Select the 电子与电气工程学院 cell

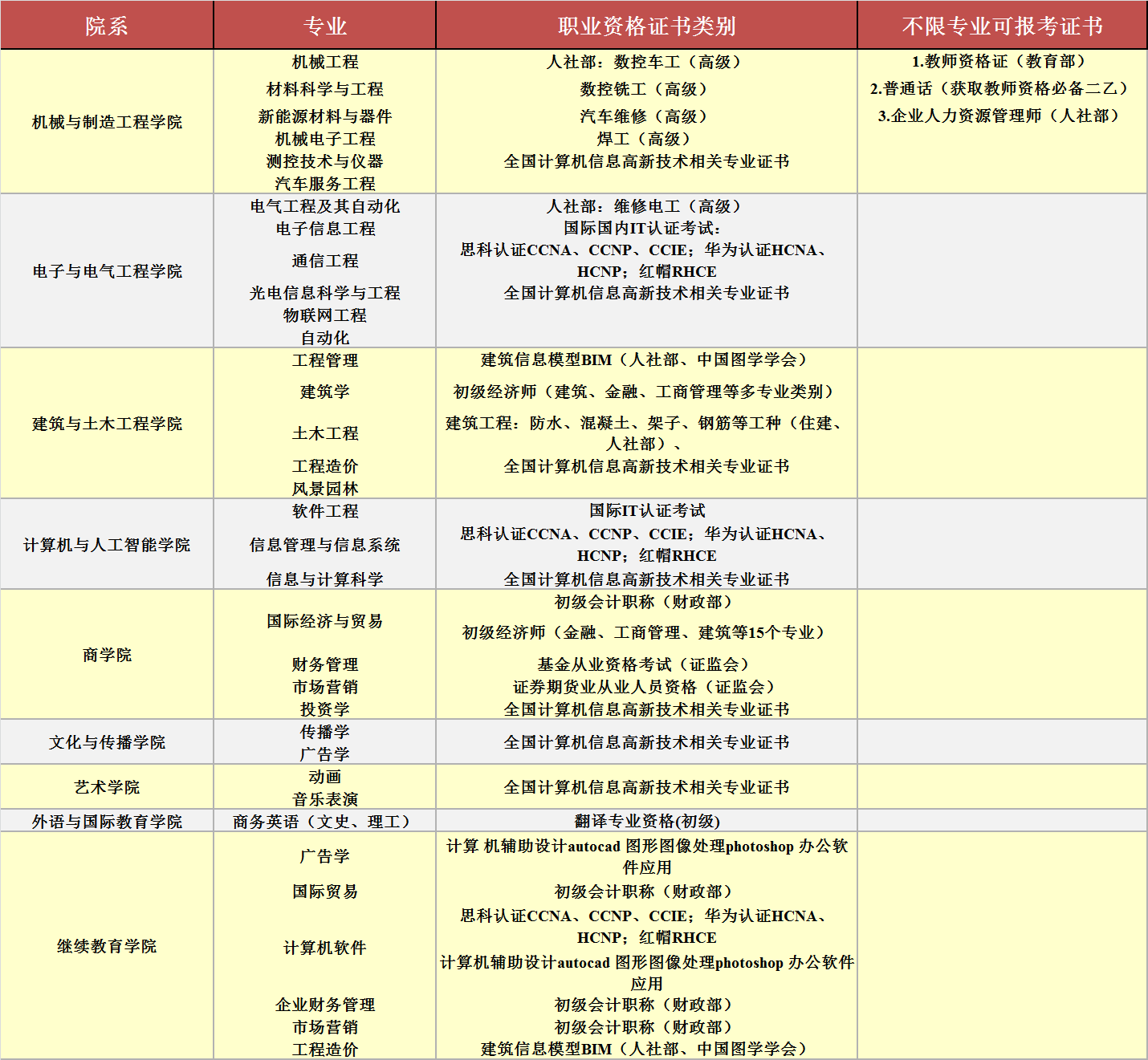107,271
